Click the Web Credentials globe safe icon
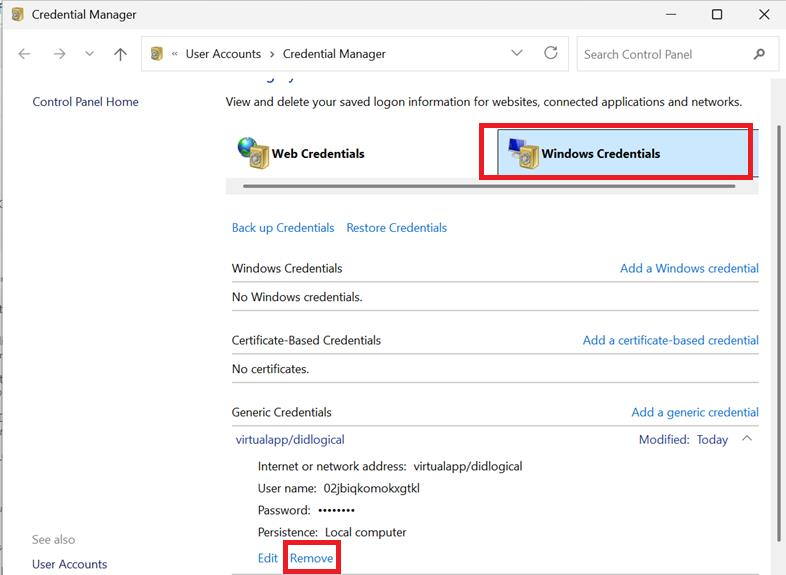Viewport: 786px width, 575px height. point(253,153)
